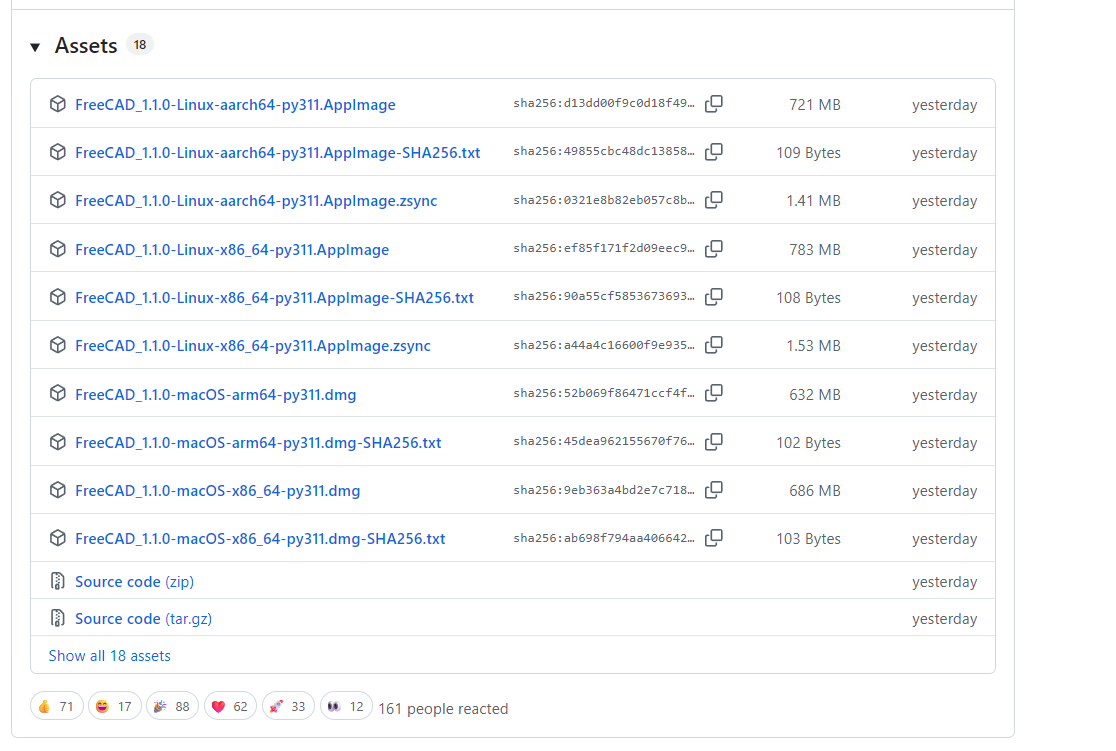Click package icon beside Linux-x86_64 AppImage-SHA256.txt

pyautogui.click(x=58, y=297)
